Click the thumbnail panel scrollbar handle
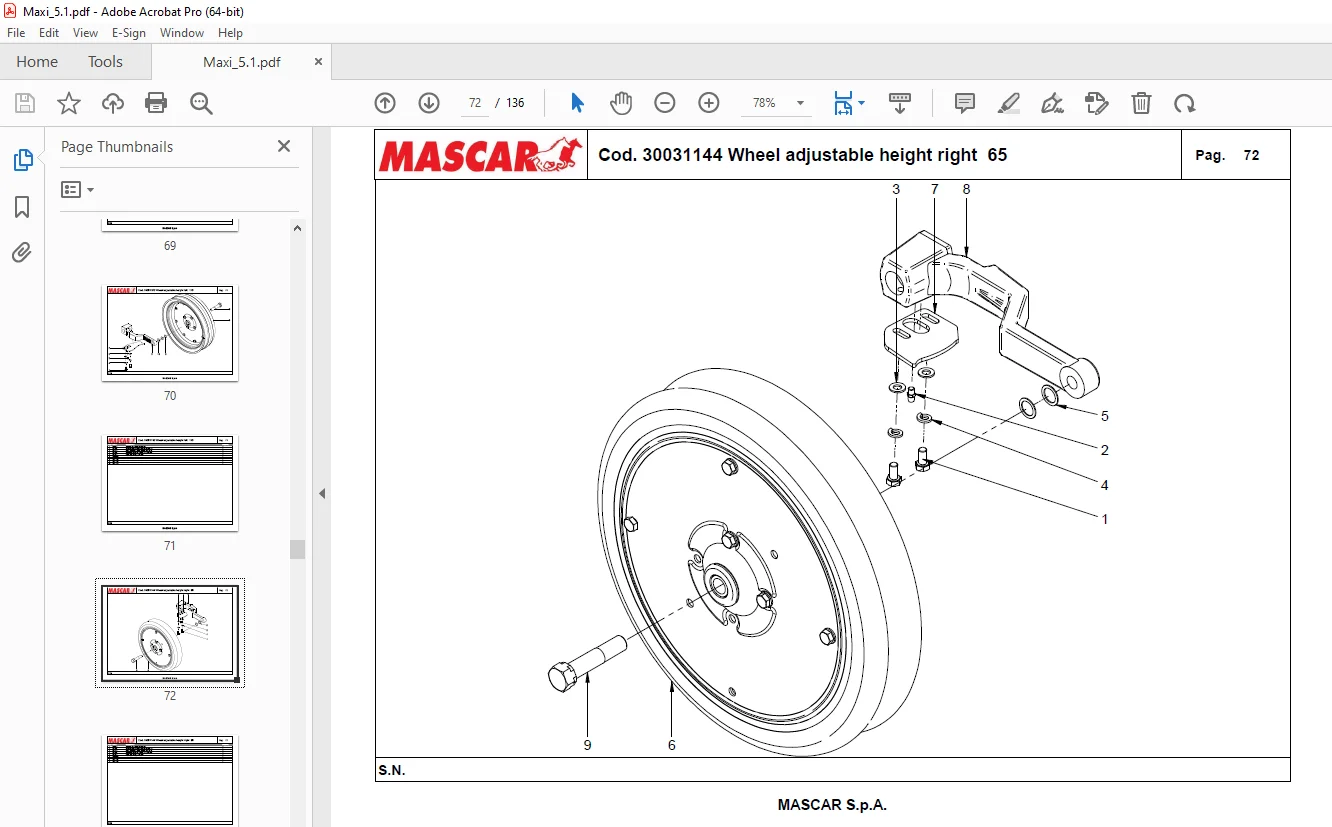The height and width of the screenshot is (827, 1332). (x=297, y=549)
